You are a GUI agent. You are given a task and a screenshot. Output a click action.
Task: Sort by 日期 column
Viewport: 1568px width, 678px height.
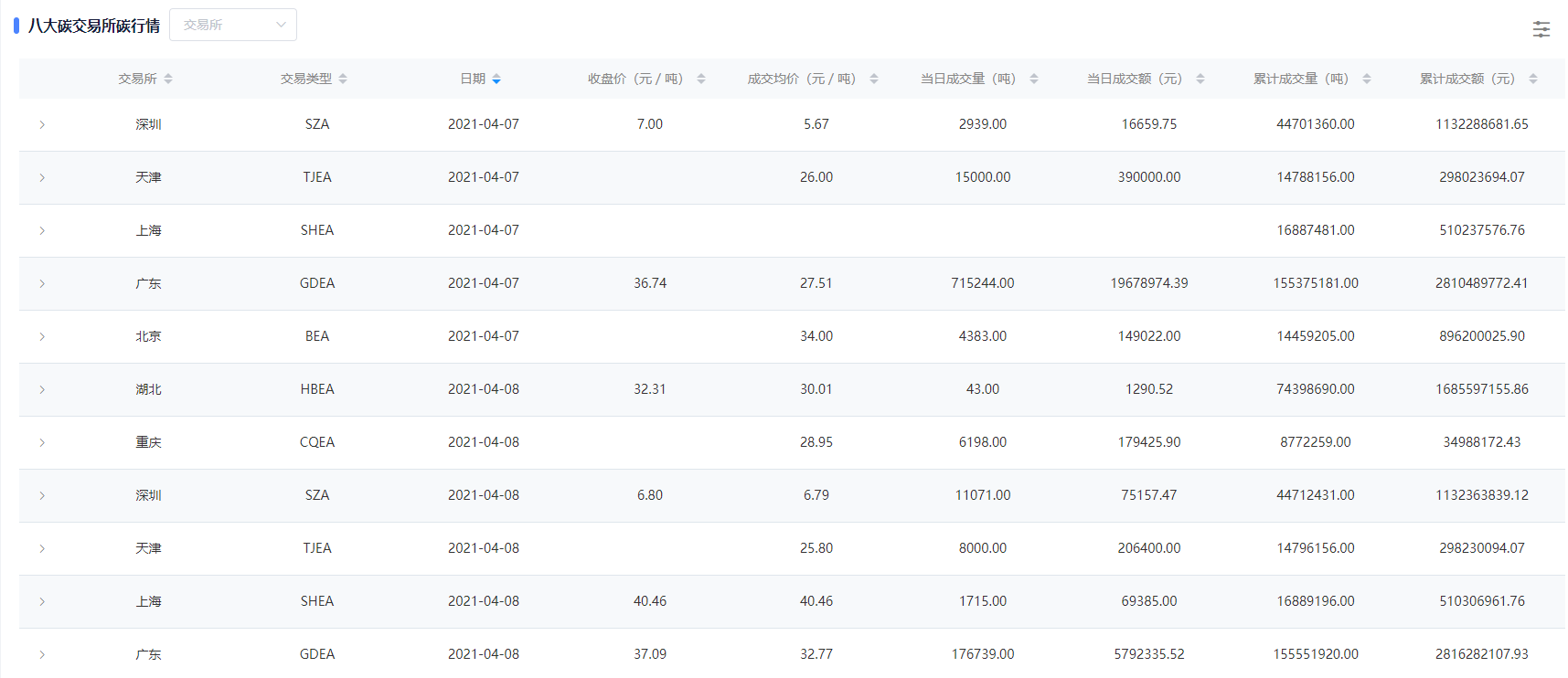(x=496, y=79)
